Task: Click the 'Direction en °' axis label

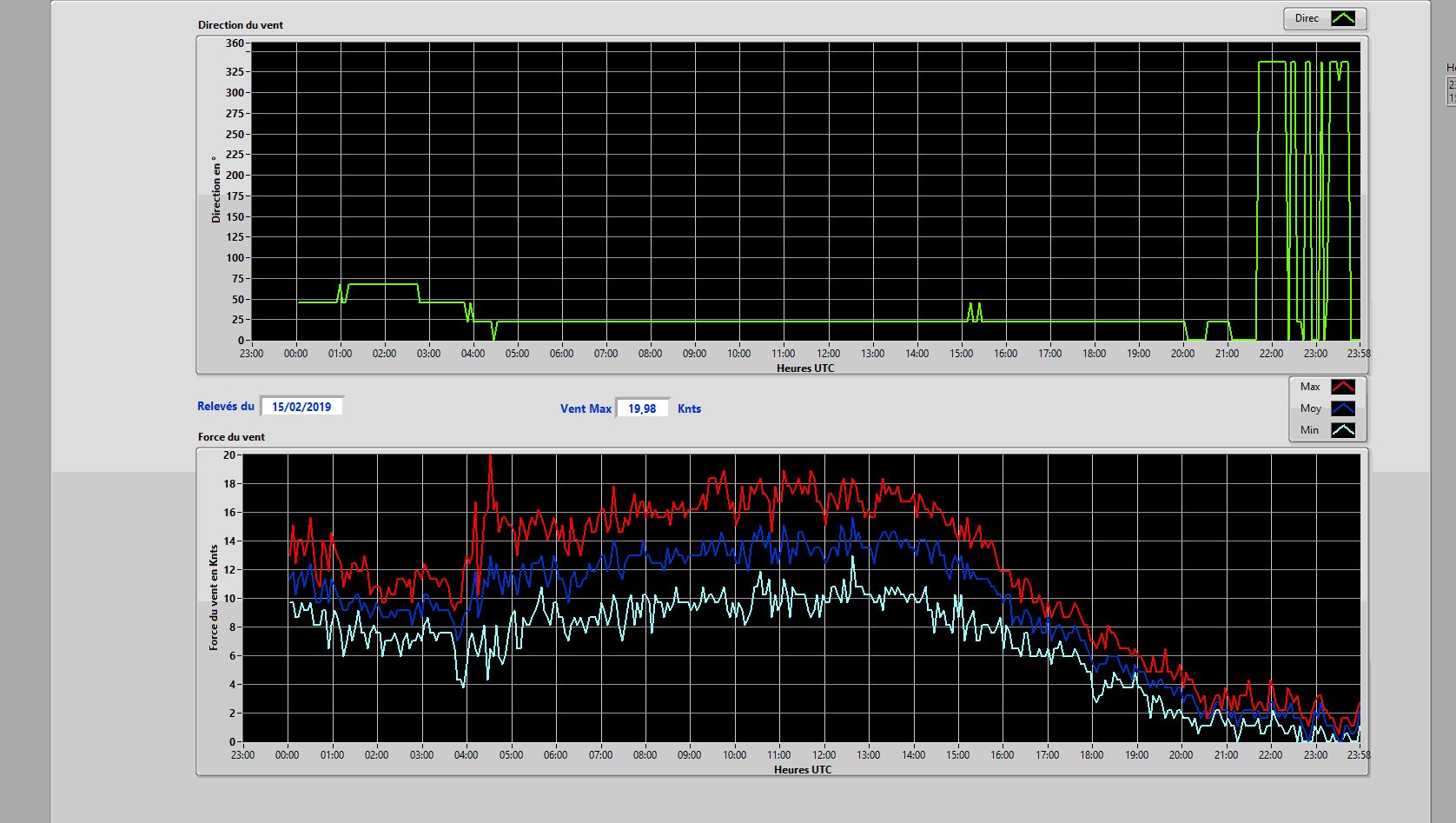Action: point(216,189)
